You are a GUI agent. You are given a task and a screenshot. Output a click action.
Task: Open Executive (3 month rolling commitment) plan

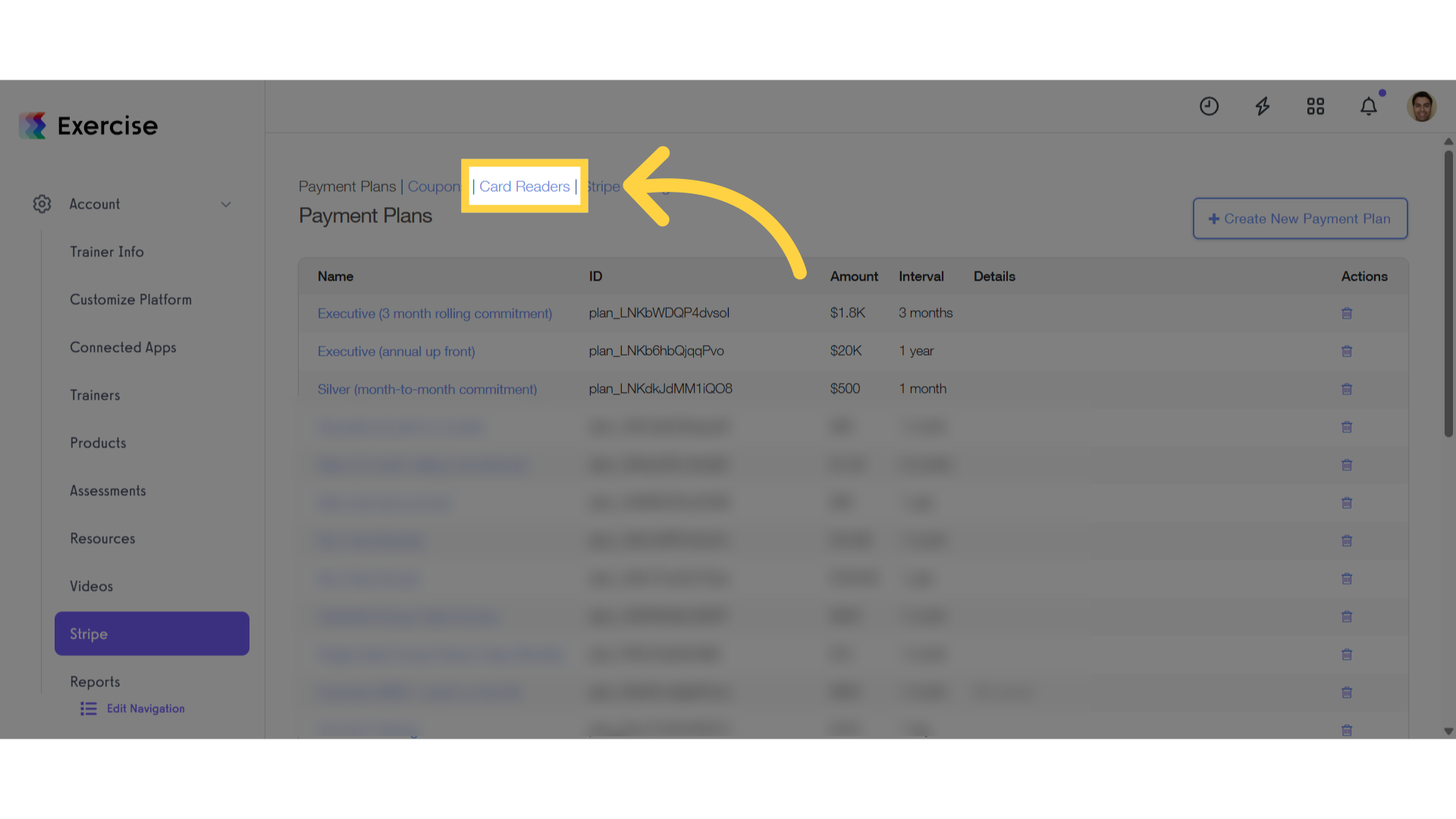(x=435, y=313)
